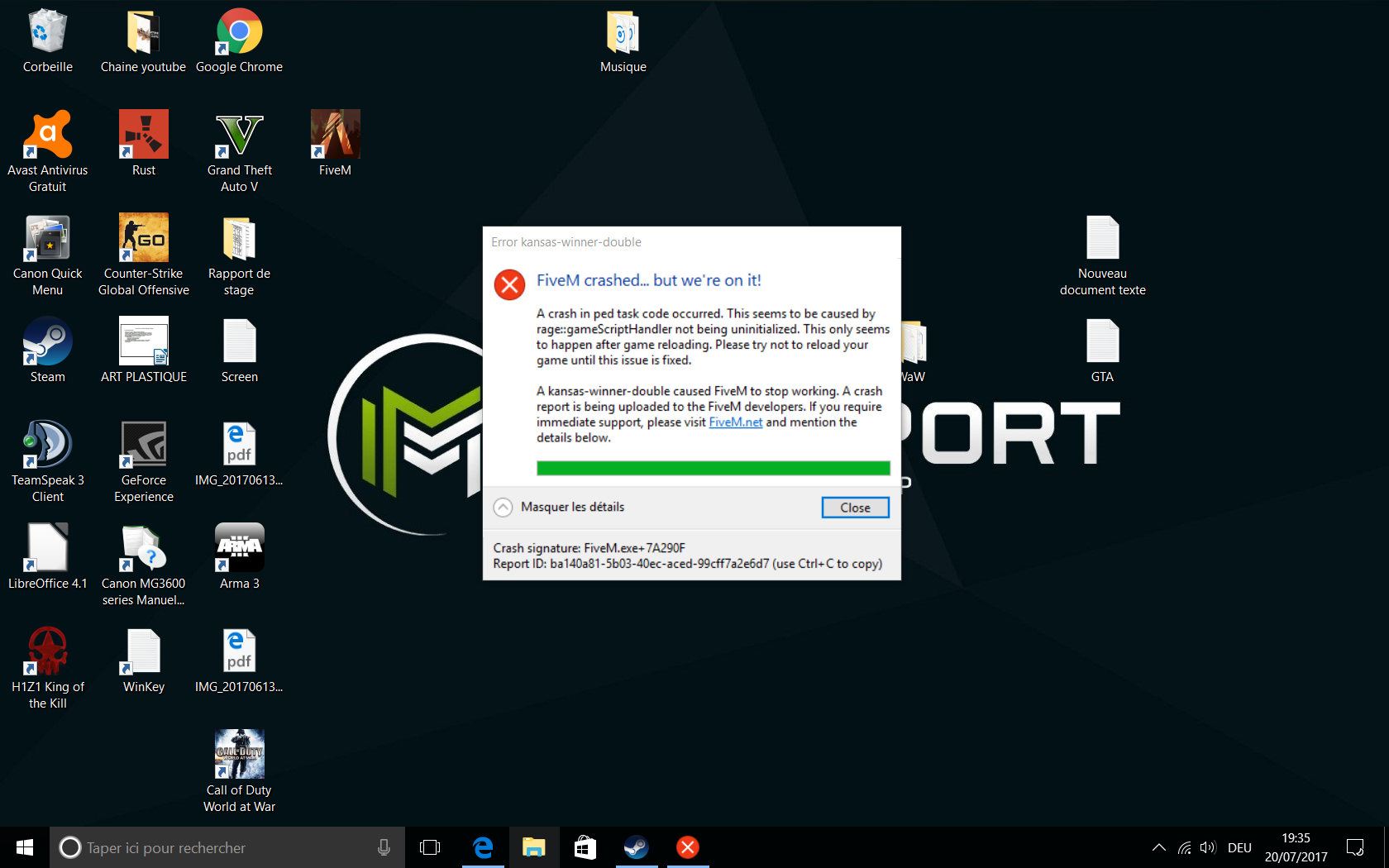The image size is (1389, 868).
Task: Launch Google Chrome from desktop
Action: coord(239,41)
